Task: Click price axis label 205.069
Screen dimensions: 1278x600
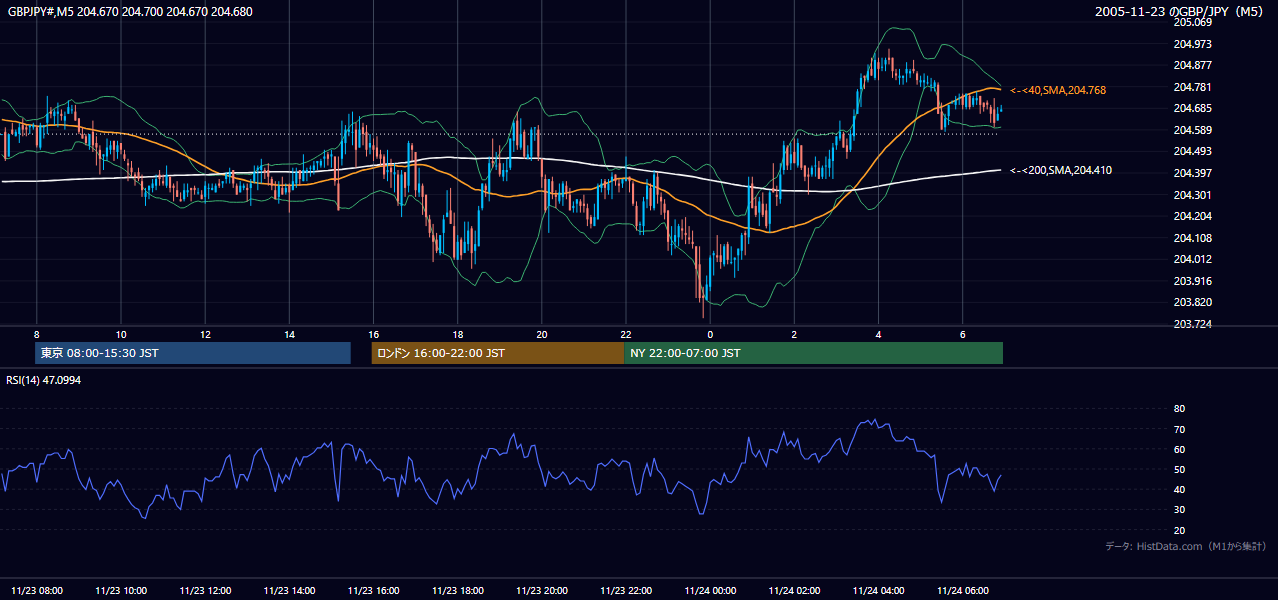Action: coord(1192,22)
